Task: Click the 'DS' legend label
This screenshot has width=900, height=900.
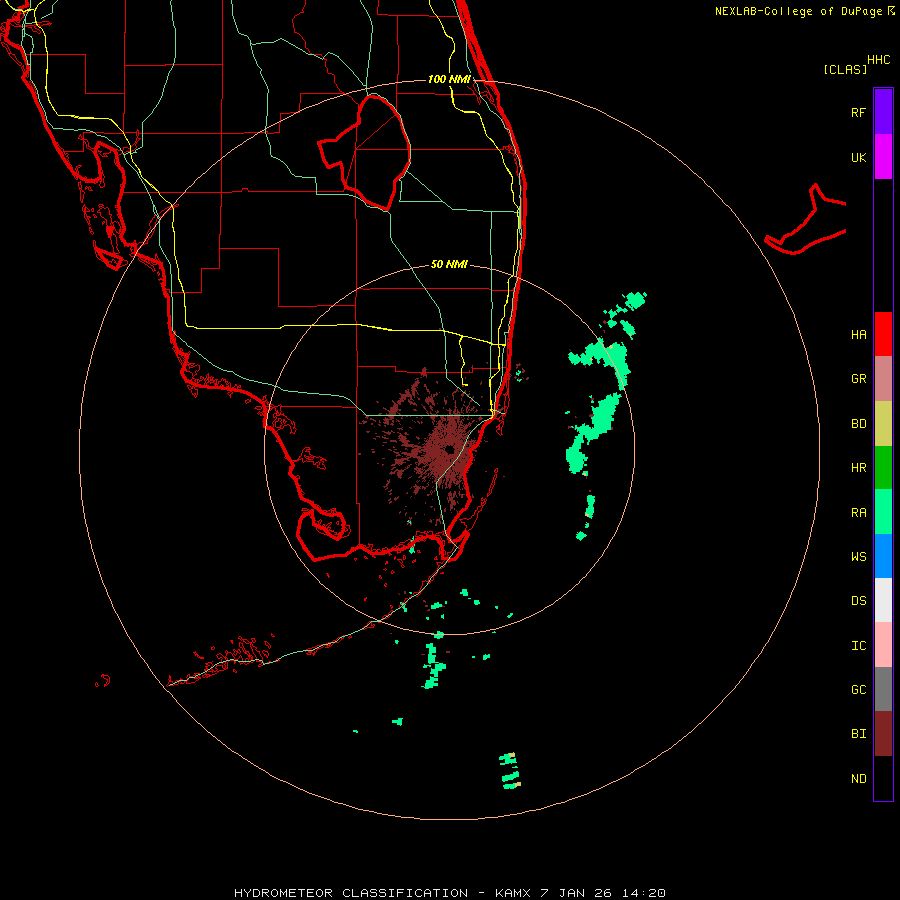Action: click(858, 601)
